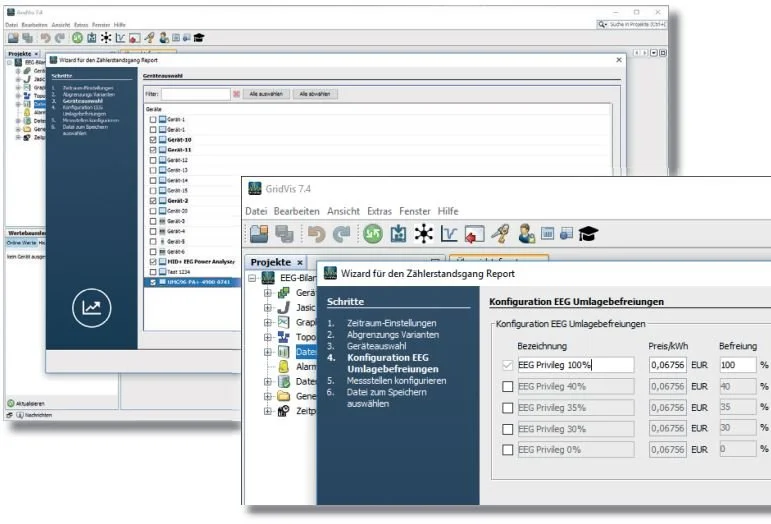This screenshot has width=771, height=524.
Task: Enable the EEG Privileg 0% checkbox
Action: click(x=507, y=450)
